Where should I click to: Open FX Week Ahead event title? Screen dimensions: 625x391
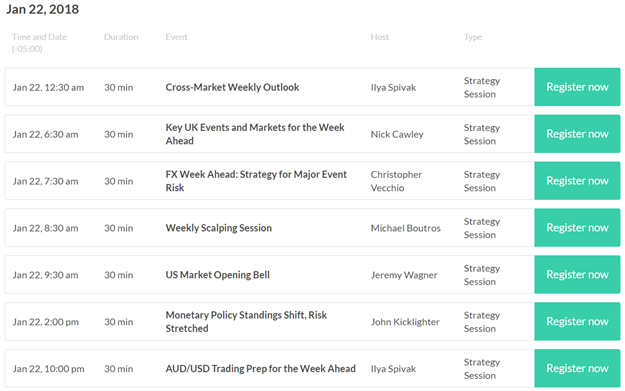[x=256, y=181]
